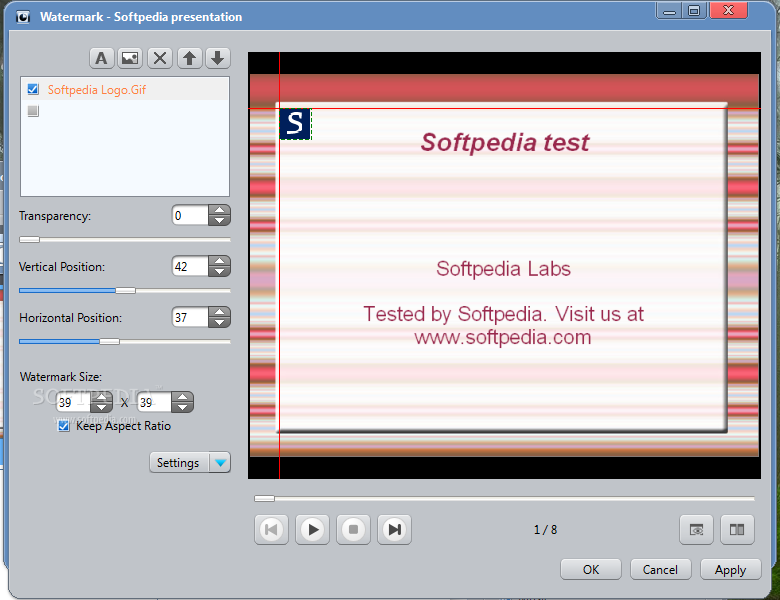Disable Keep Aspect Ratio checkbox
Viewport: 780px width, 600px height.
click(x=64, y=426)
